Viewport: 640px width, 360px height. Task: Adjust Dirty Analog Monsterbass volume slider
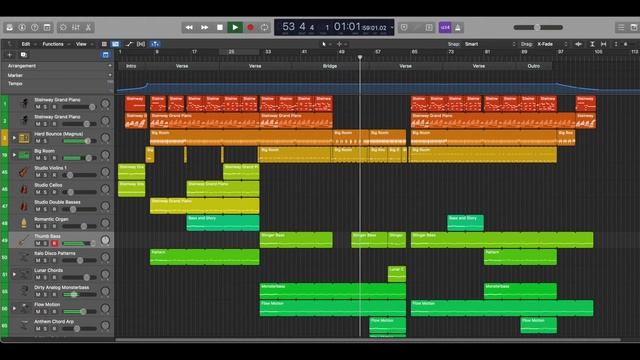(80, 294)
